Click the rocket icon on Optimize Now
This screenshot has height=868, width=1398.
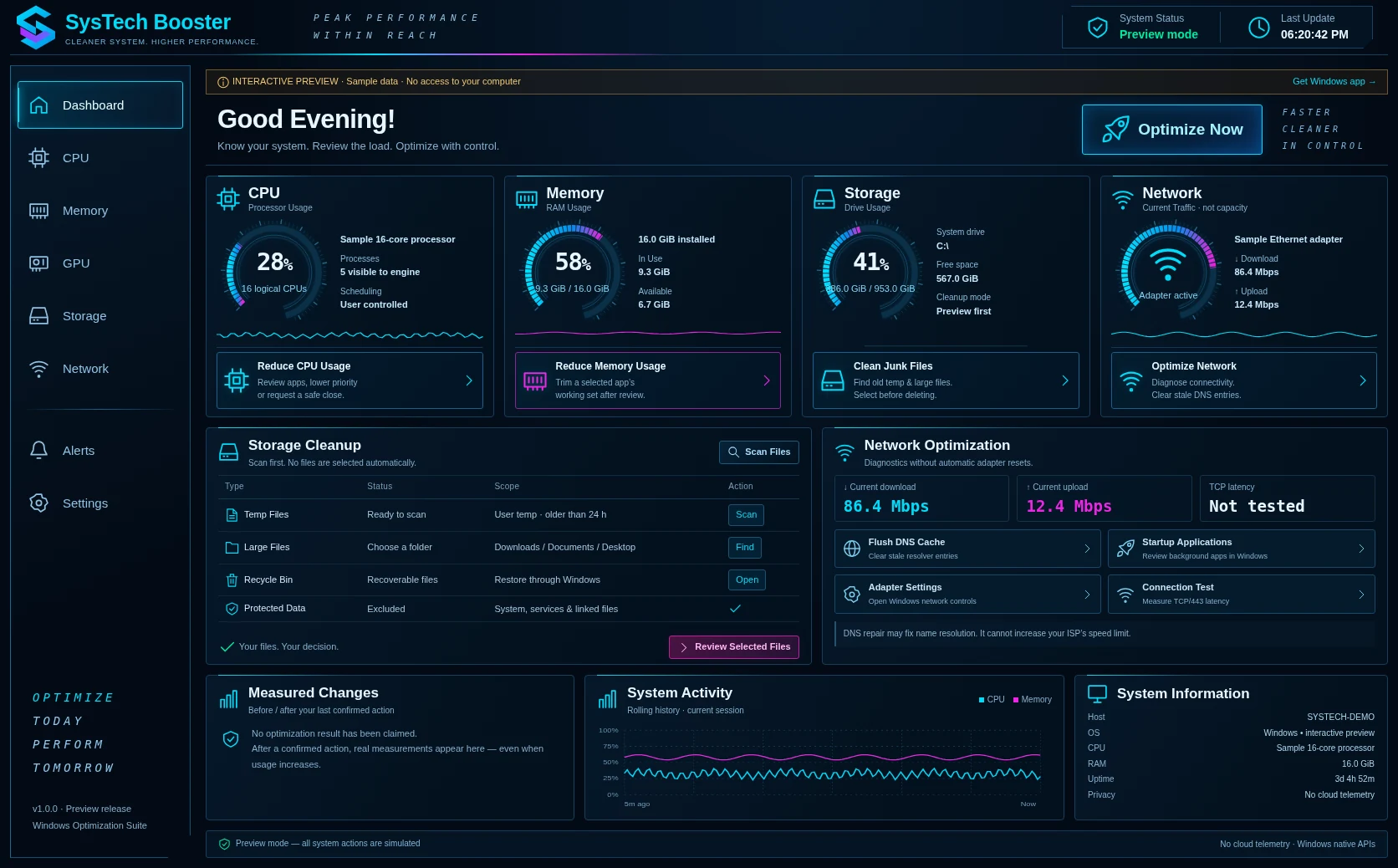point(1115,130)
